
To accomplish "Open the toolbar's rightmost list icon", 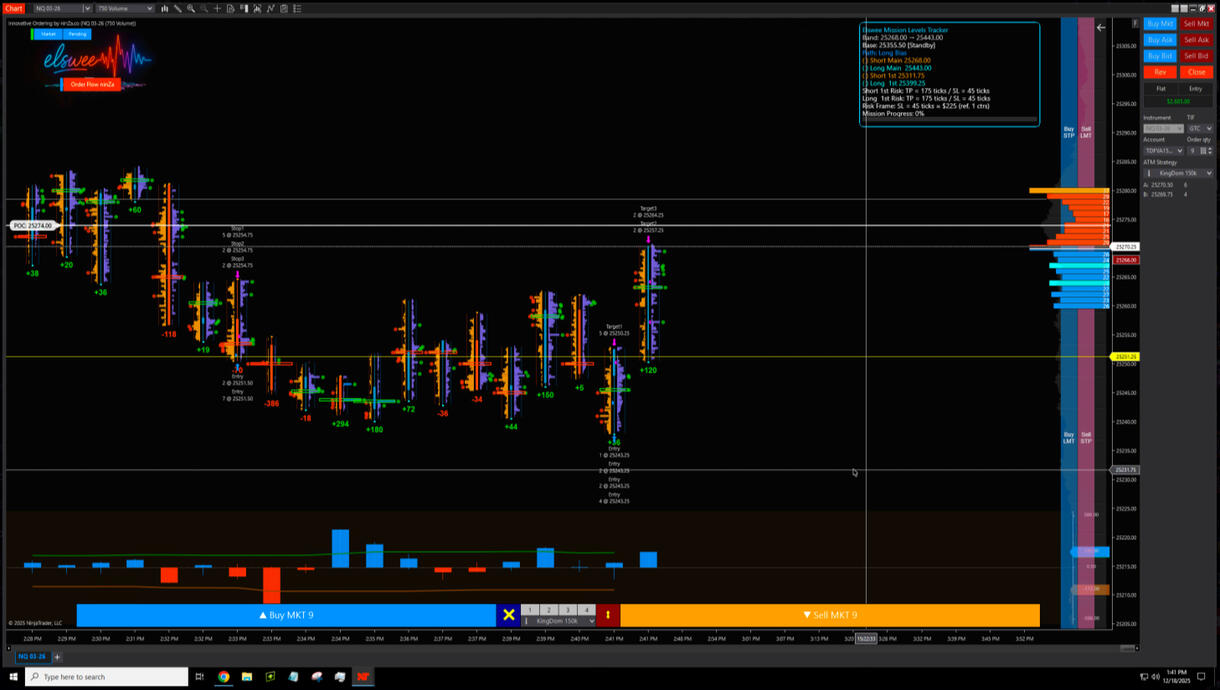I will coord(297,8).
